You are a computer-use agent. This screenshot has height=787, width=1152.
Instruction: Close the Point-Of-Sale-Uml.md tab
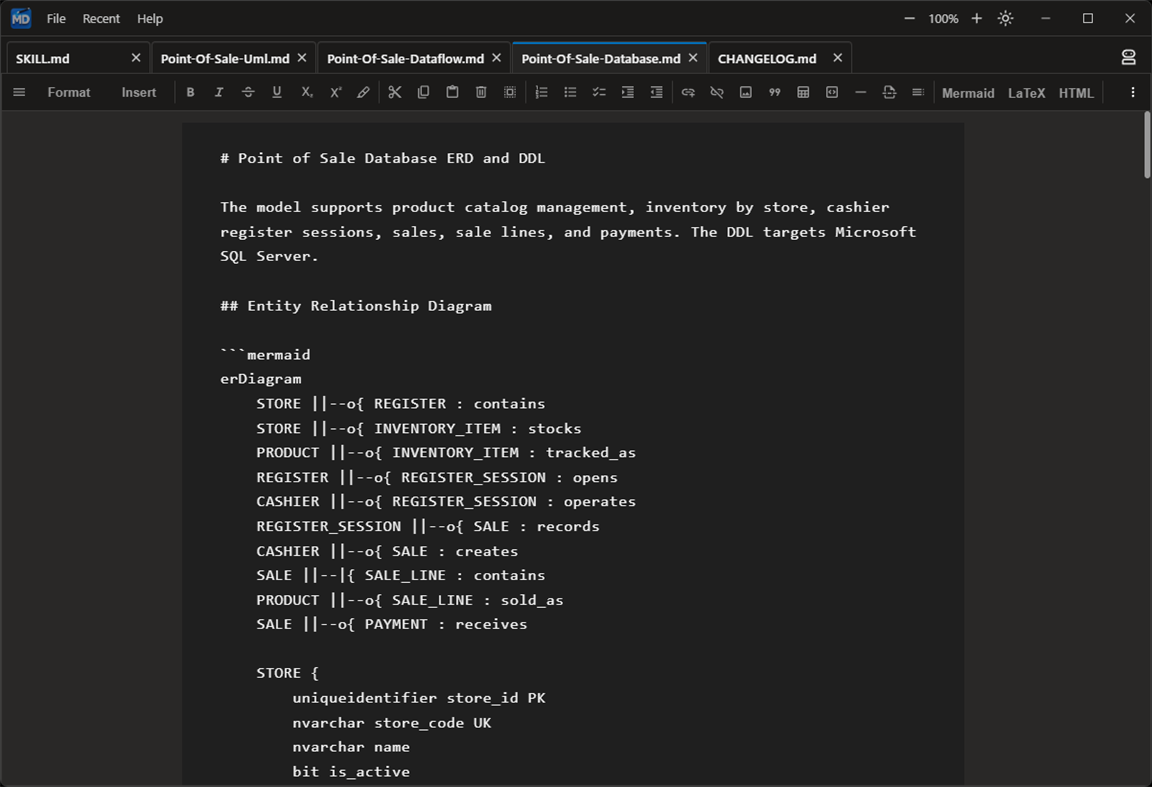[x=302, y=58]
